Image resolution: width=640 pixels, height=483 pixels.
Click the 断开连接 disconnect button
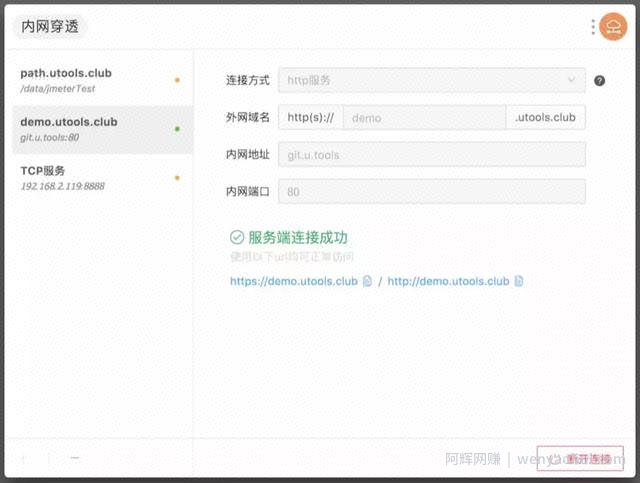point(580,459)
